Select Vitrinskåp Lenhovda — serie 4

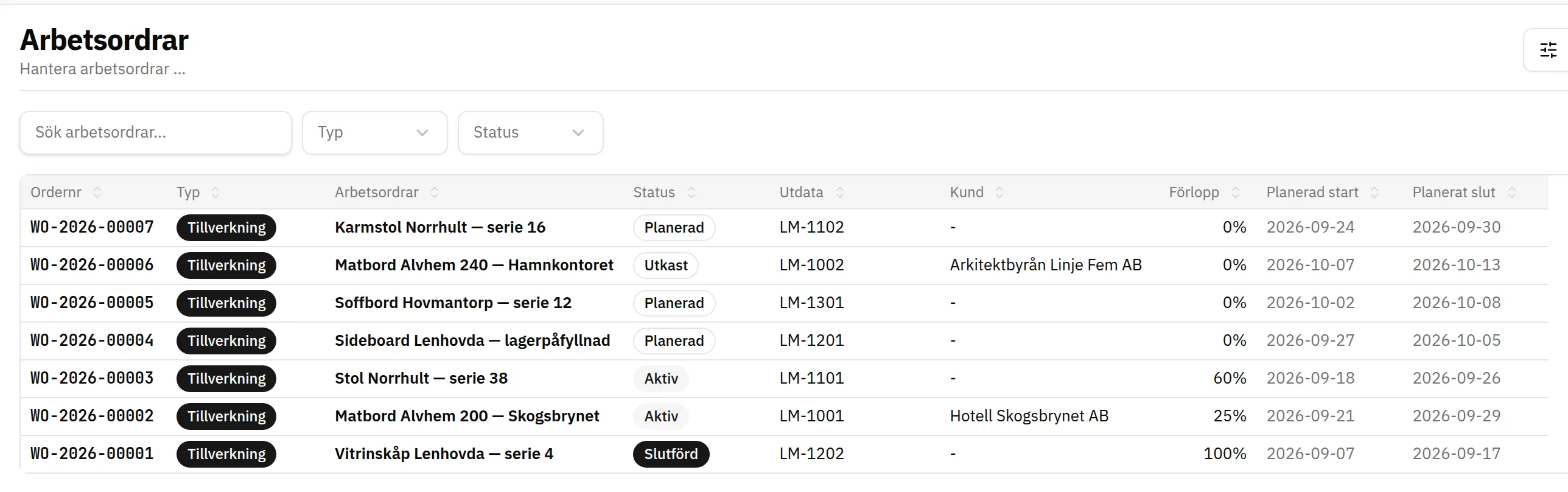(x=444, y=454)
